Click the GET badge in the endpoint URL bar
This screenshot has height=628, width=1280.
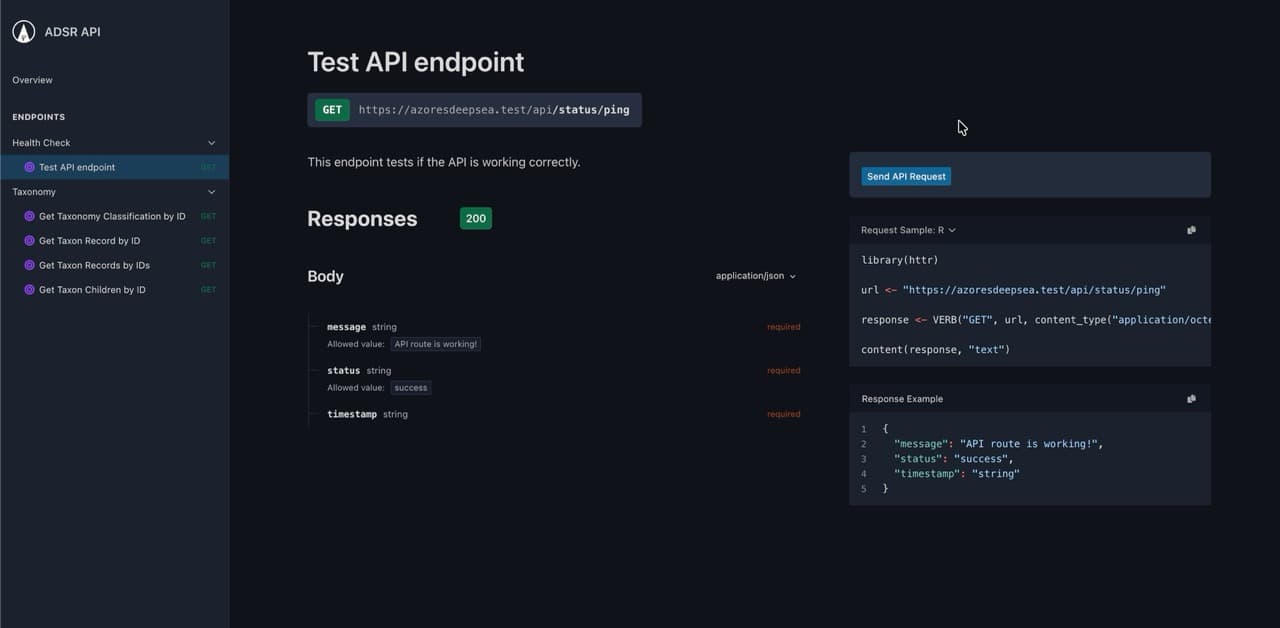(x=331, y=110)
